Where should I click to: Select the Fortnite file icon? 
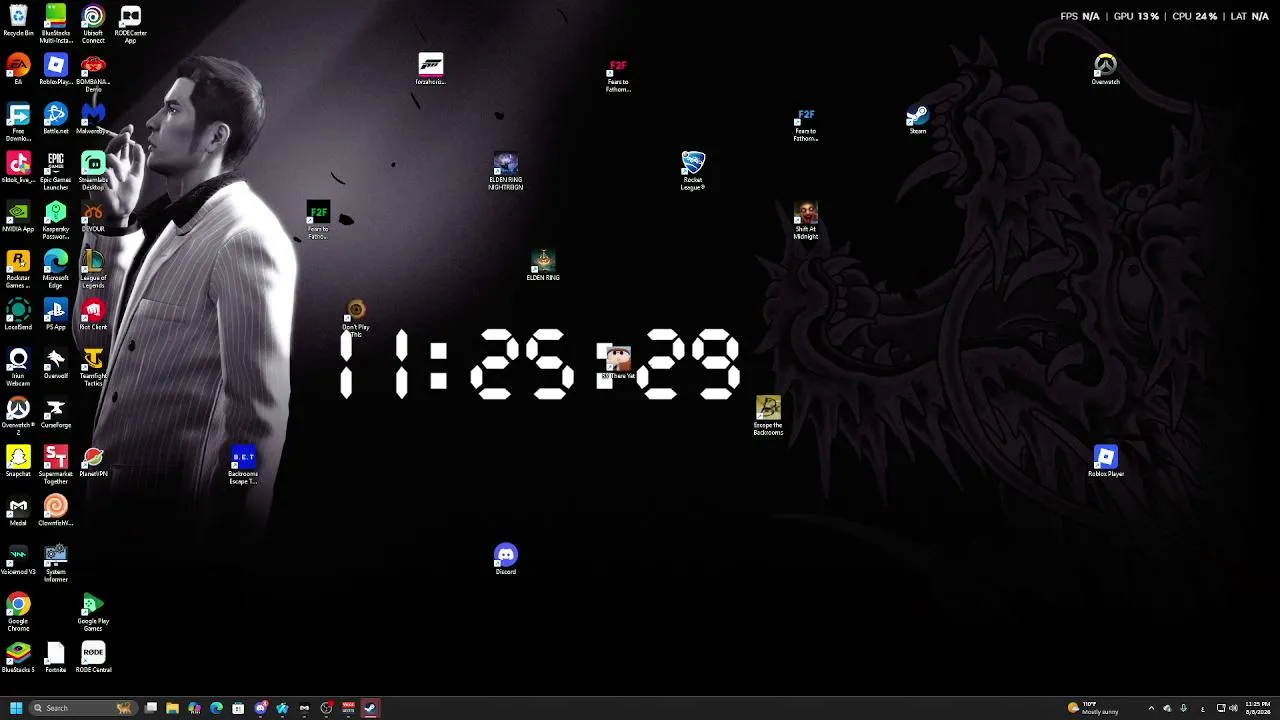[55, 658]
